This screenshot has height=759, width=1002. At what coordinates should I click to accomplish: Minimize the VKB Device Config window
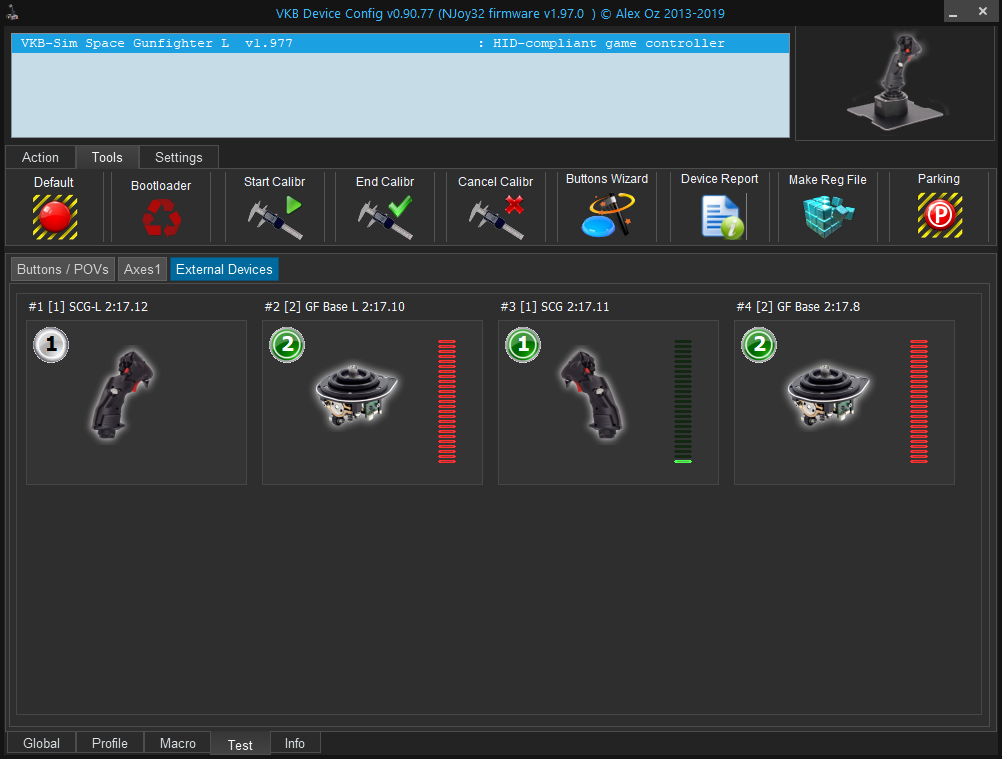[x=953, y=12]
